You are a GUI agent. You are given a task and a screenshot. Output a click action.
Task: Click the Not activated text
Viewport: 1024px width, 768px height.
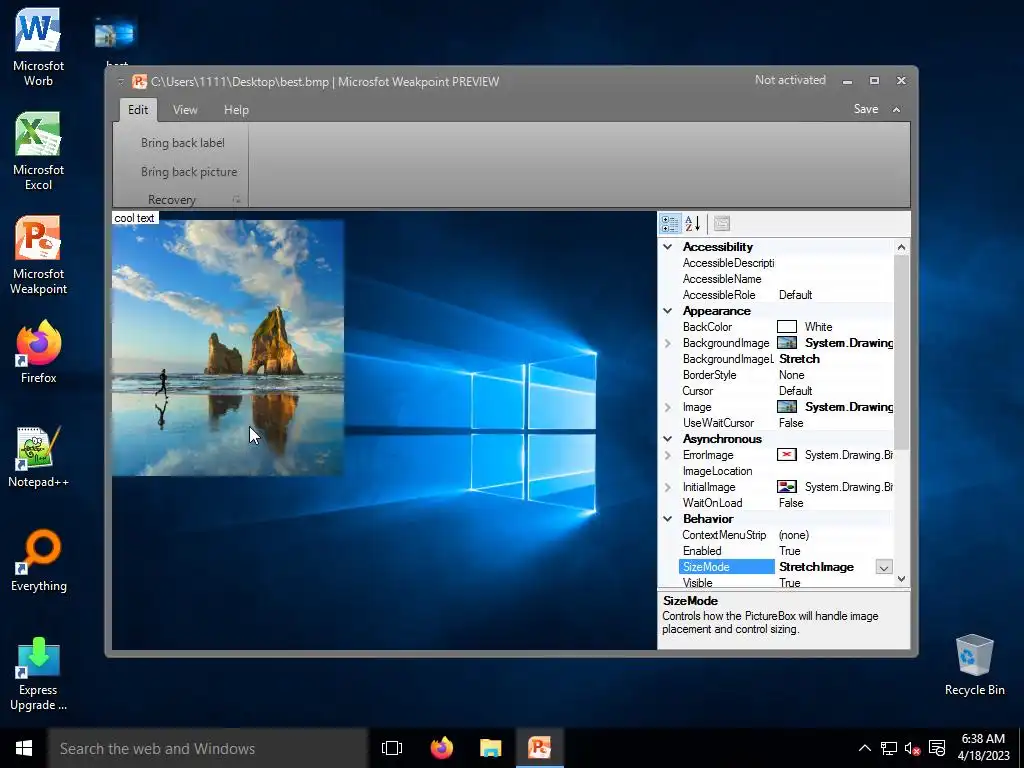790,80
